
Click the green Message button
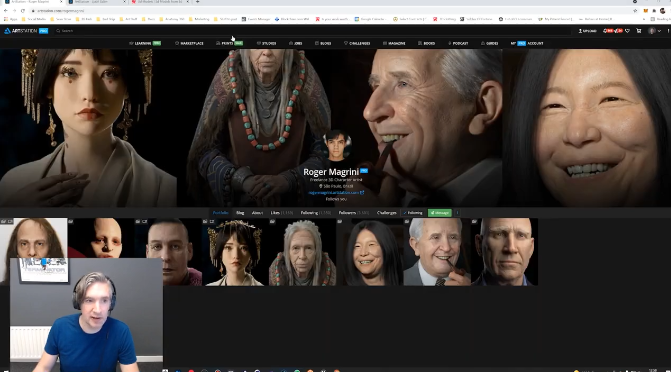click(440, 213)
